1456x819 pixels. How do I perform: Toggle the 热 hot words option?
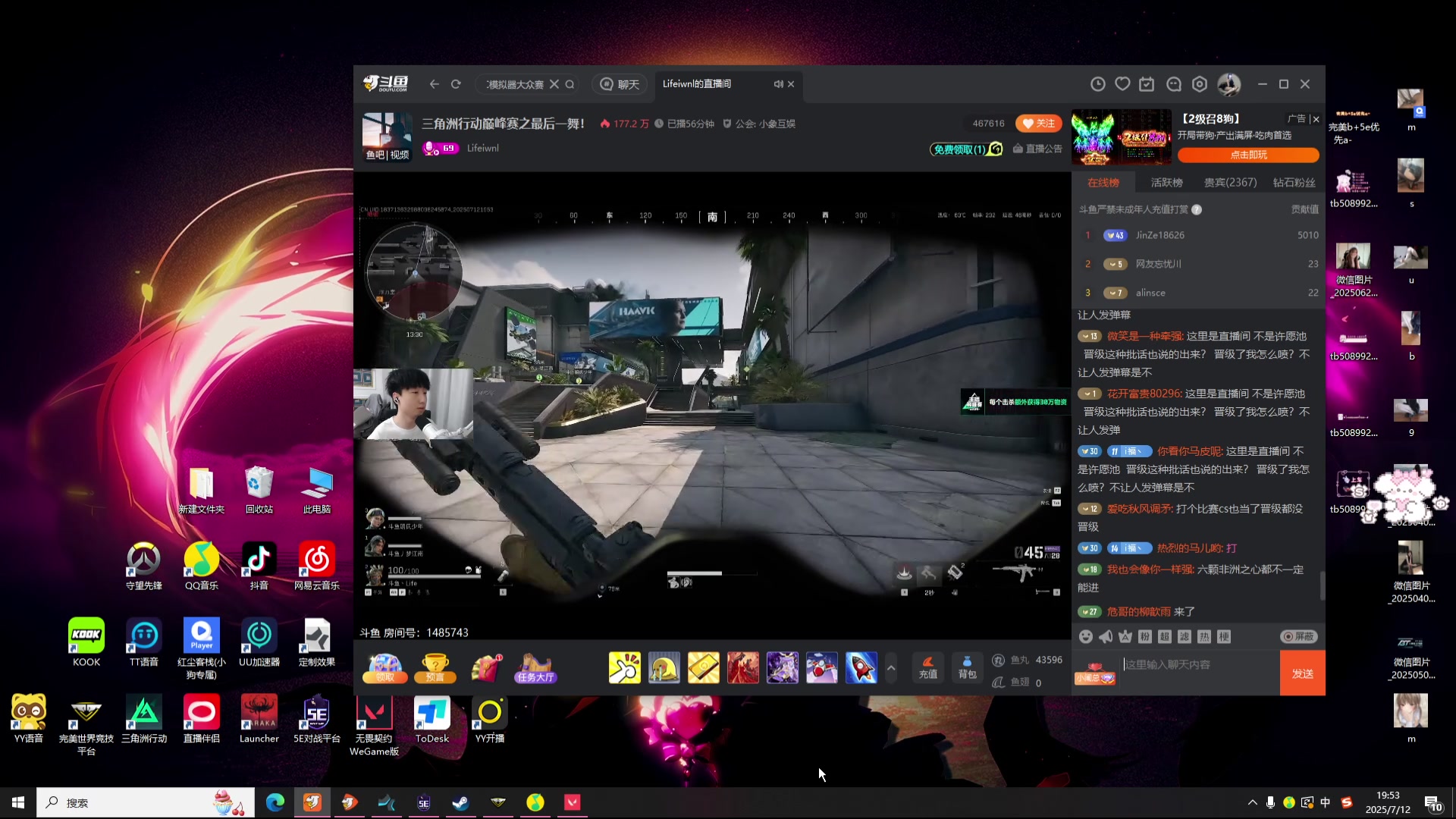(x=1204, y=636)
